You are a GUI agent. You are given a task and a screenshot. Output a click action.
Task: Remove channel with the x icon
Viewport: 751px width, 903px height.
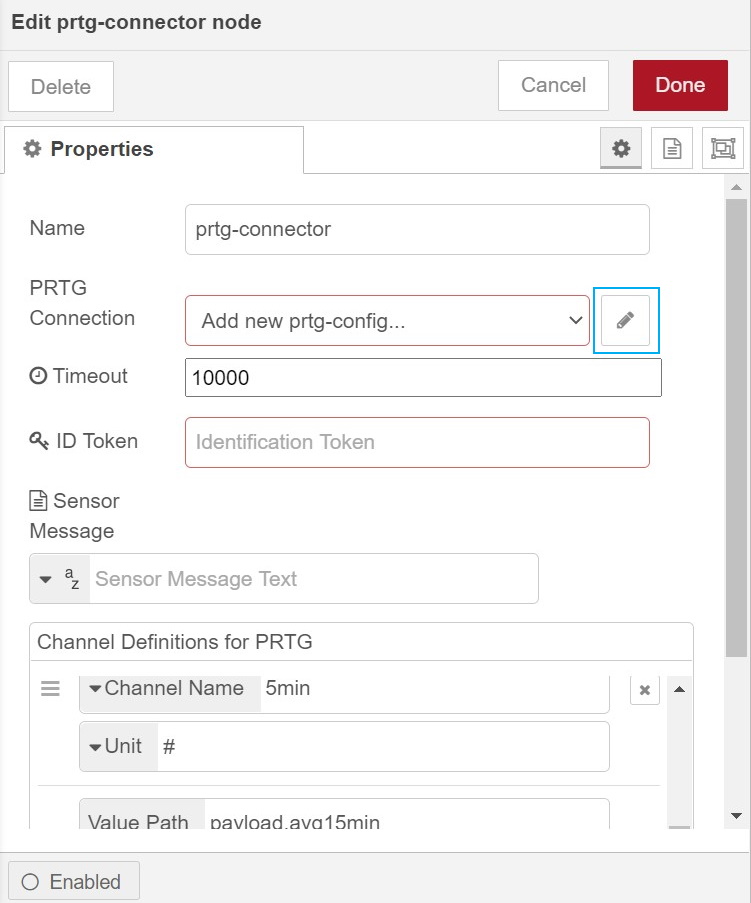click(645, 690)
